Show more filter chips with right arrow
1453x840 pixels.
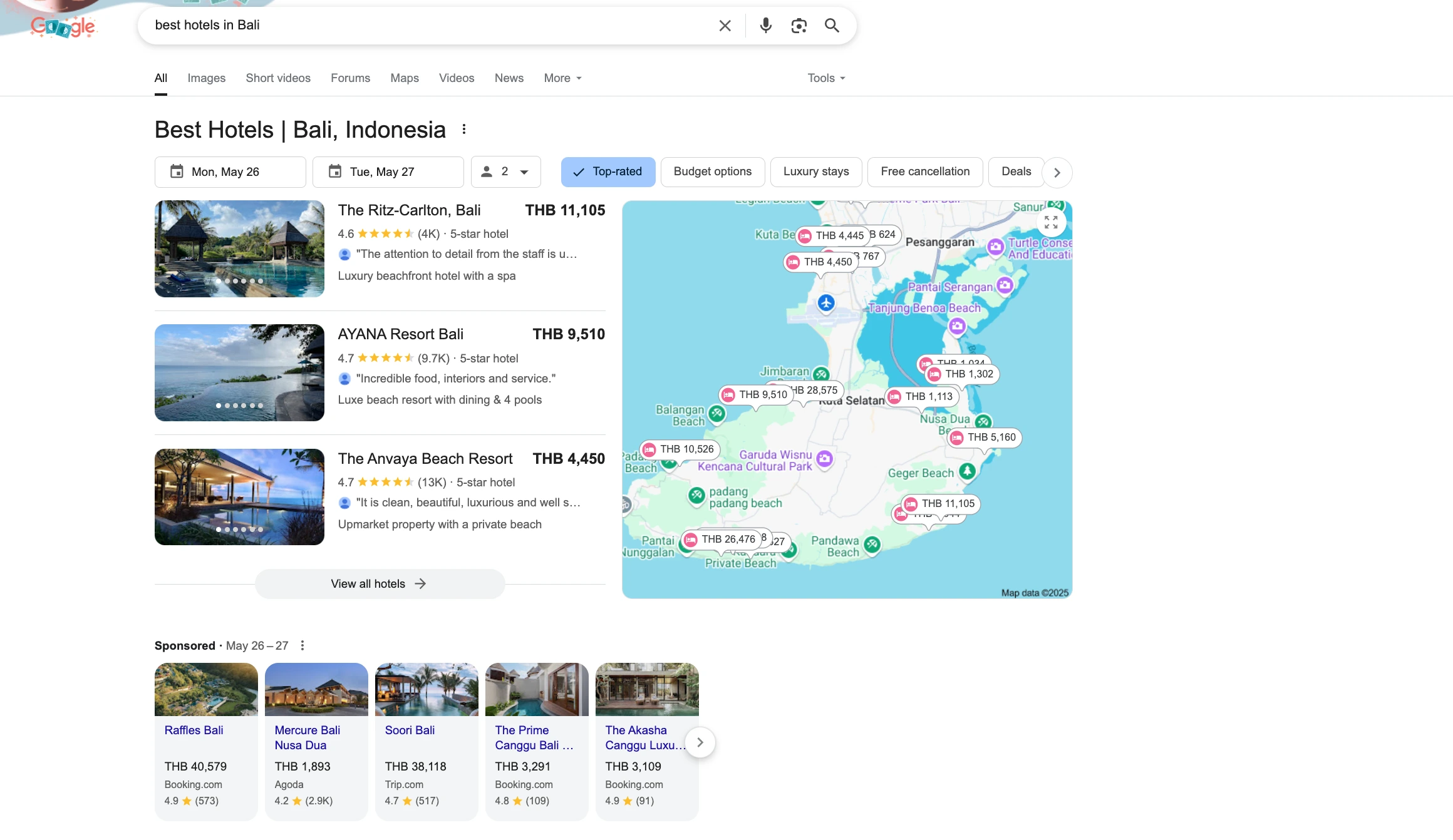pos(1057,173)
